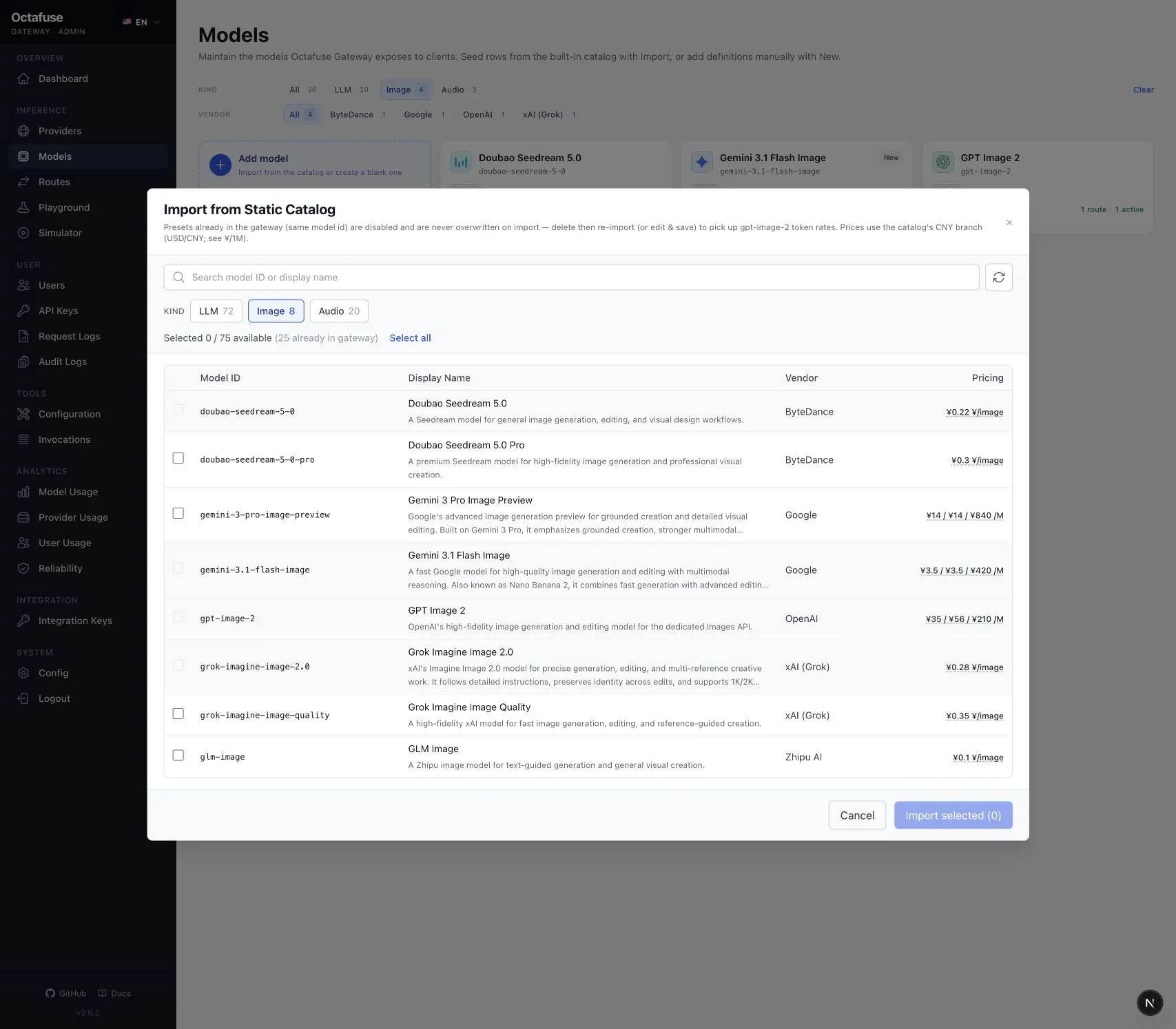1176x1029 pixels.
Task: Focus the Search model ID input field
Action: tap(571, 278)
